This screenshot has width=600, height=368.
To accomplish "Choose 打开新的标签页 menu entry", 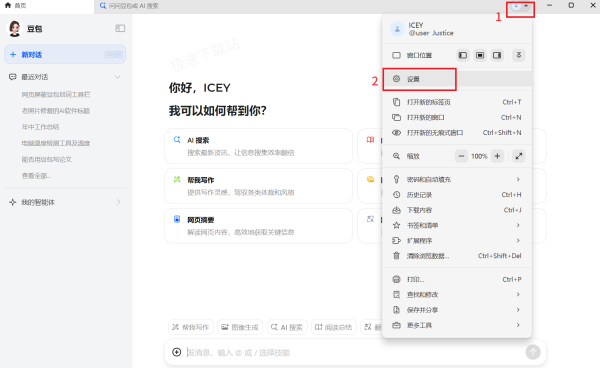I will pyautogui.click(x=457, y=102).
